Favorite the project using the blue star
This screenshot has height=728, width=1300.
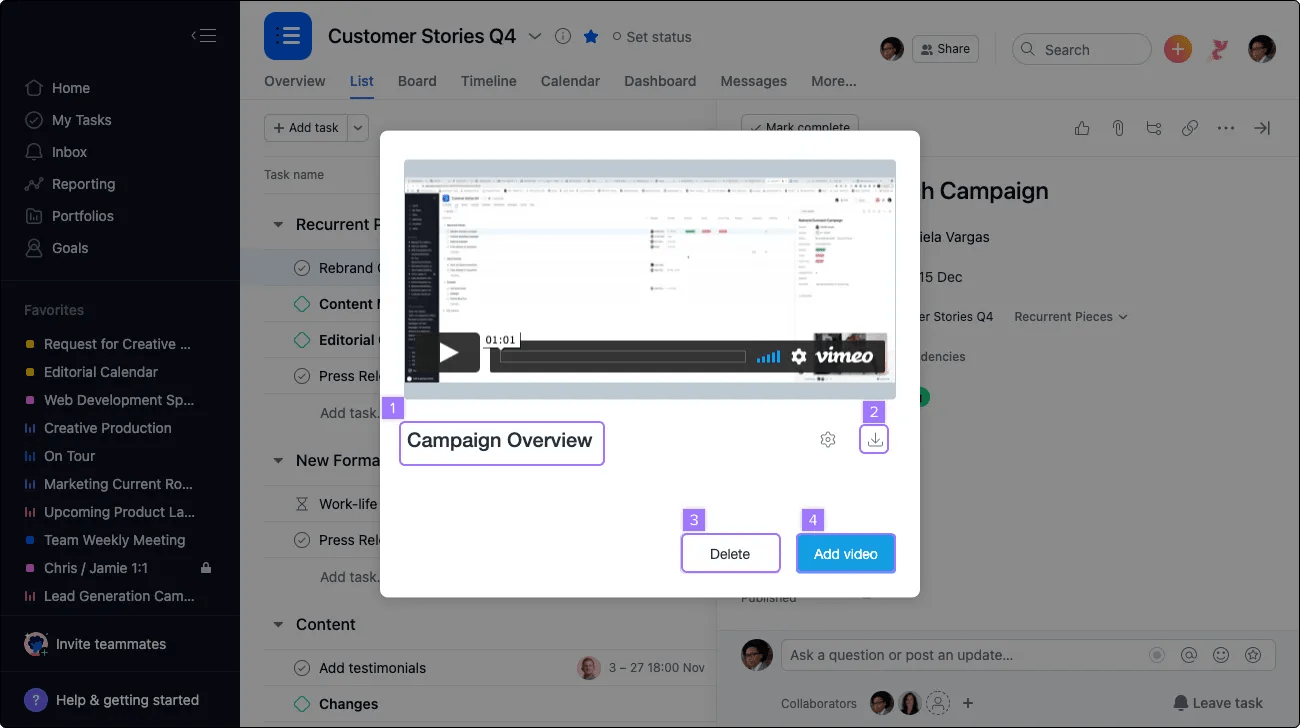click(591, 37)
